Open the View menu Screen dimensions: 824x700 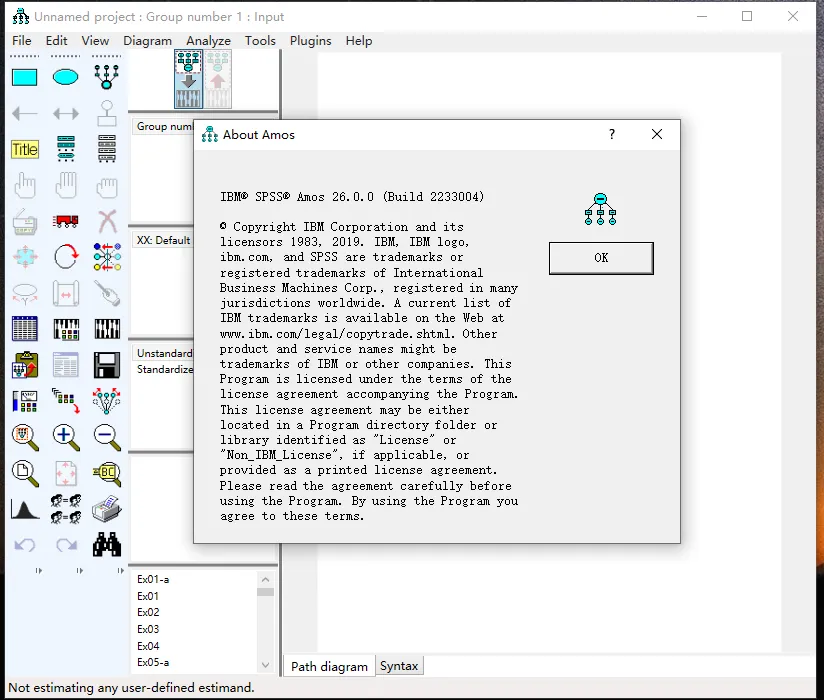coord(95,40)
